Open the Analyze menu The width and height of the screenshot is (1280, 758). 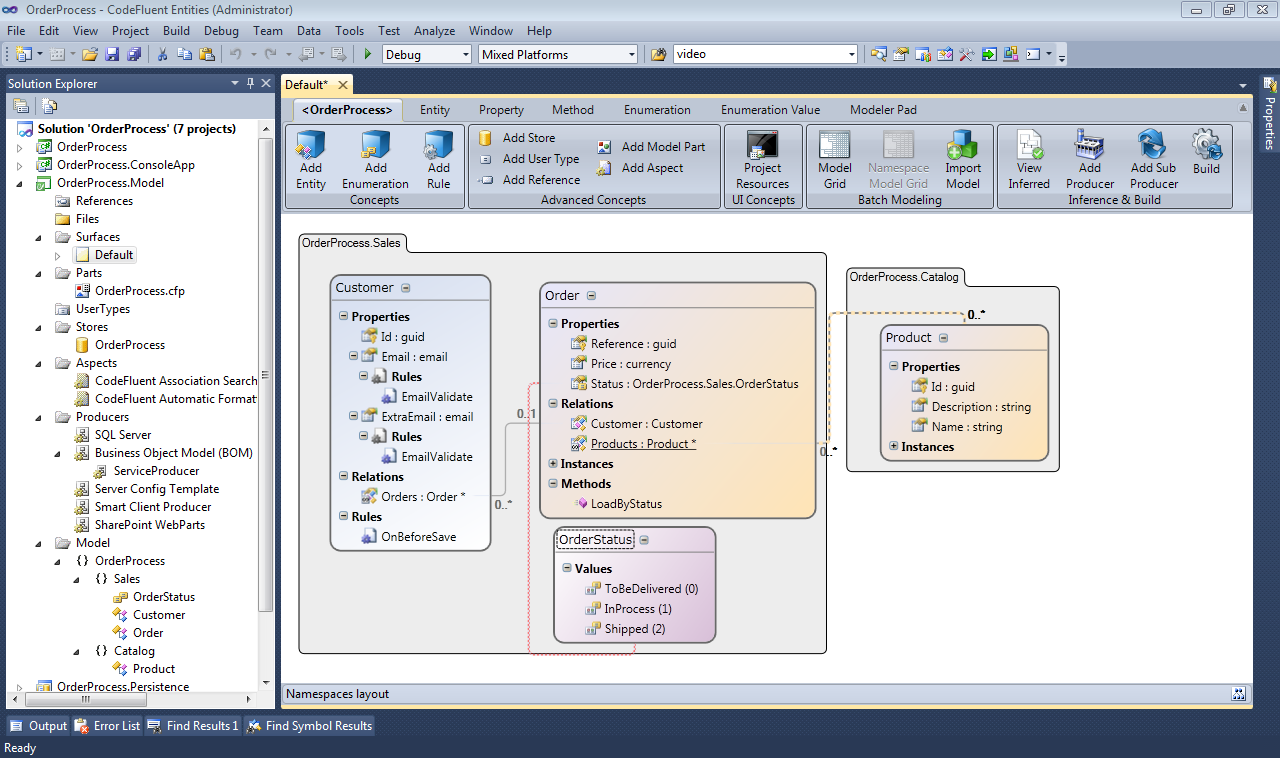(434, 31)
